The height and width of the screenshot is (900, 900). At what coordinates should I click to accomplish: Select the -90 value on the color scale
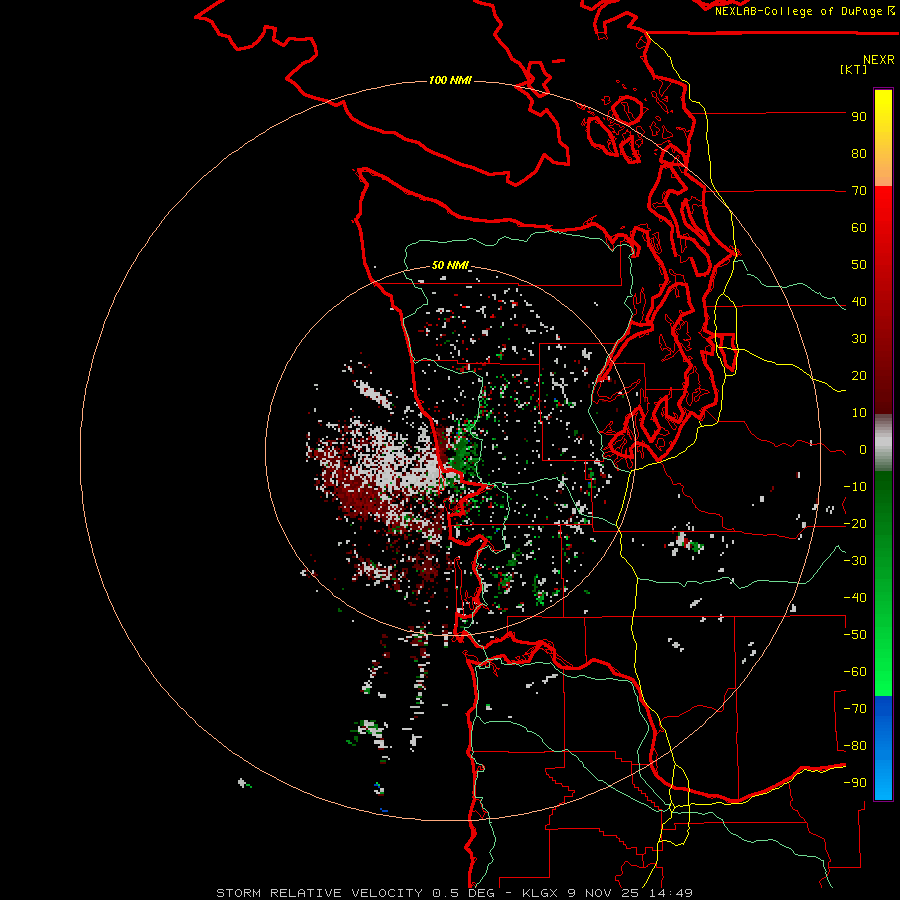click(855, 783)
